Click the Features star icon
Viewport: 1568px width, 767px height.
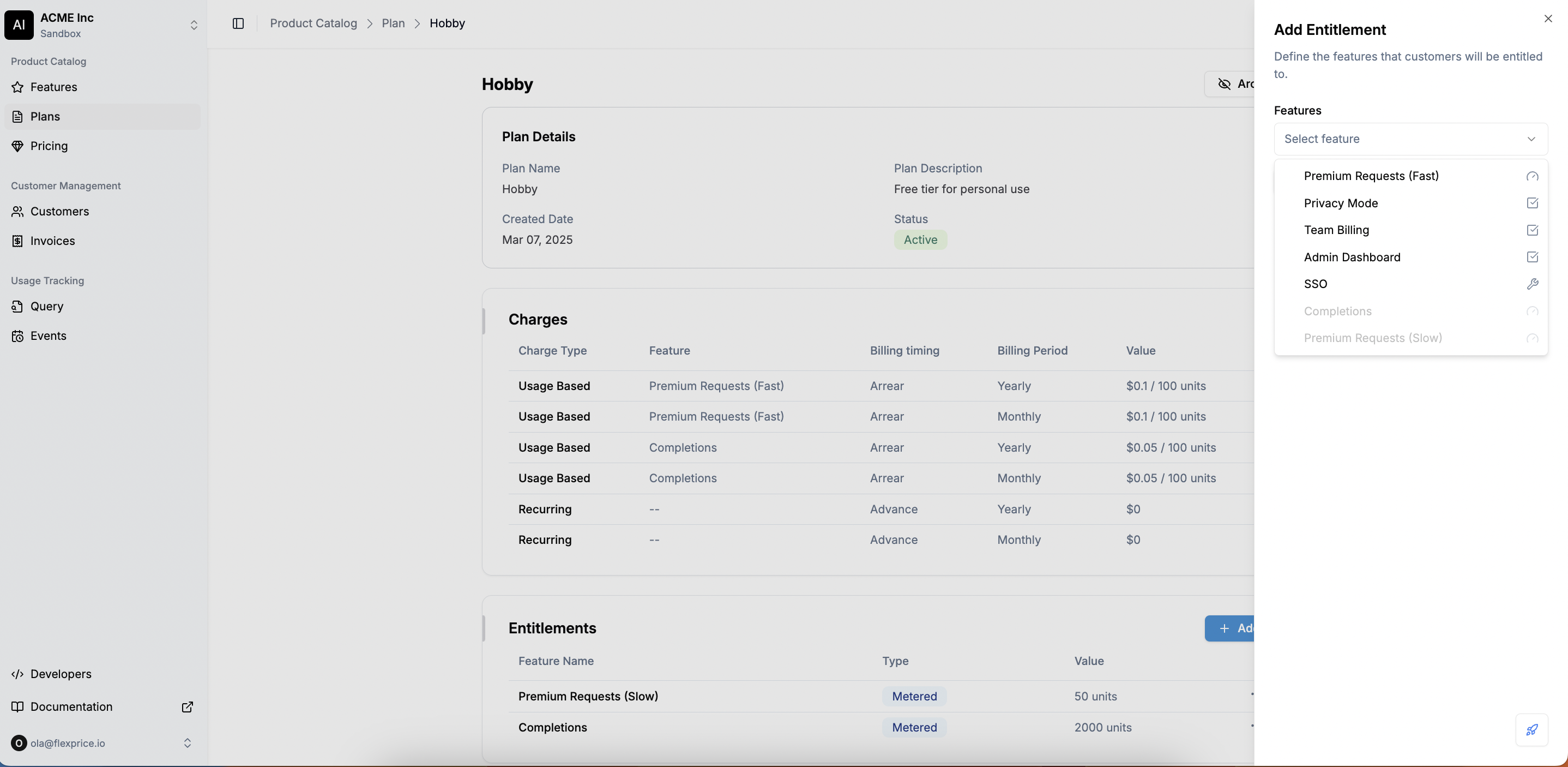[x=17, y=87]
